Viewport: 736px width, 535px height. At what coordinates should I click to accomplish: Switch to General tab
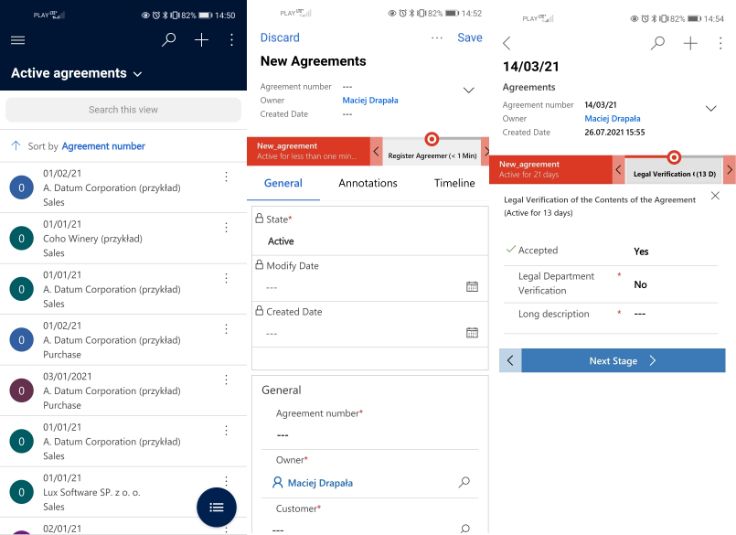283,183
